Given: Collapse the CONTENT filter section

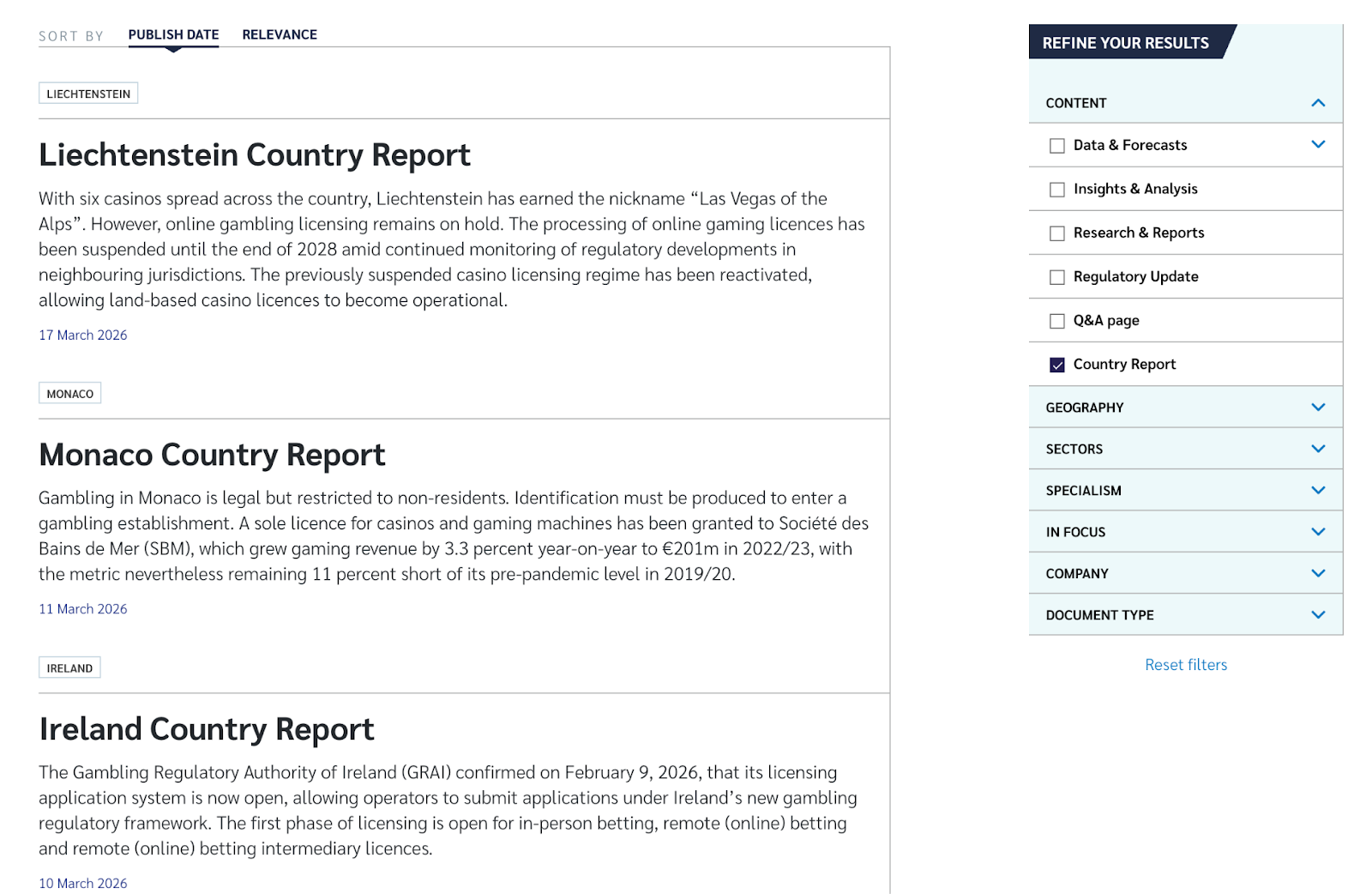Looking at the screenshot, I should (x=1185, y=103).
